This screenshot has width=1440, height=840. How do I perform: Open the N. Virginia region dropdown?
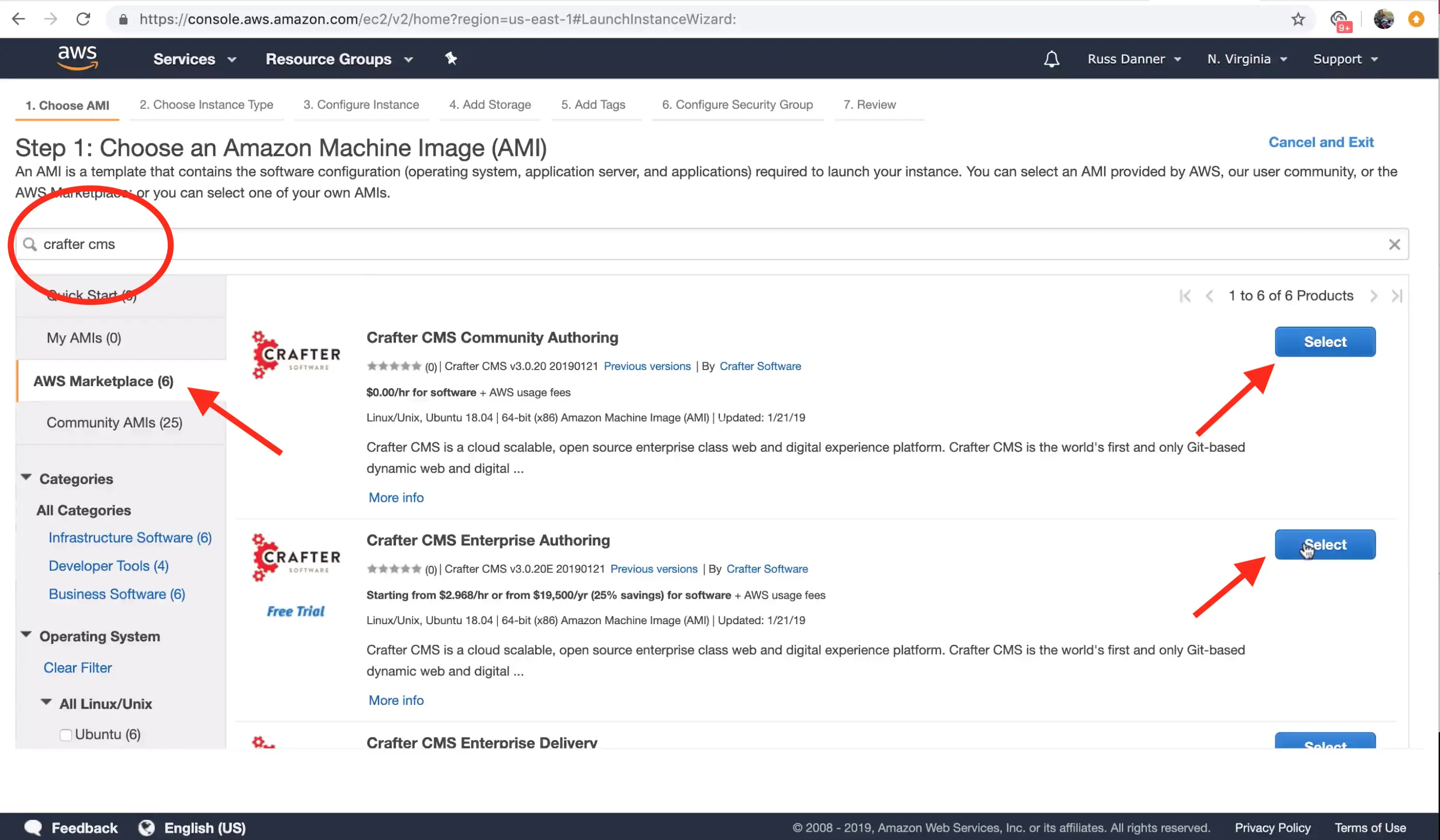tap(1246, 59)
